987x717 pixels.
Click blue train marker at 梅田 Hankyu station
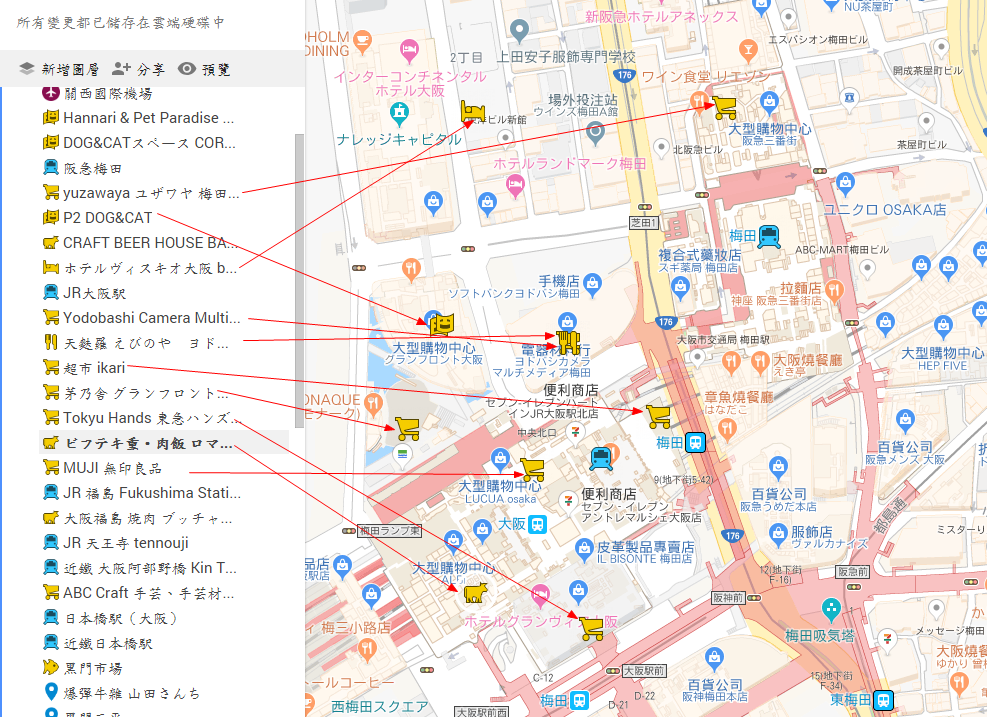tap(769, 237)
